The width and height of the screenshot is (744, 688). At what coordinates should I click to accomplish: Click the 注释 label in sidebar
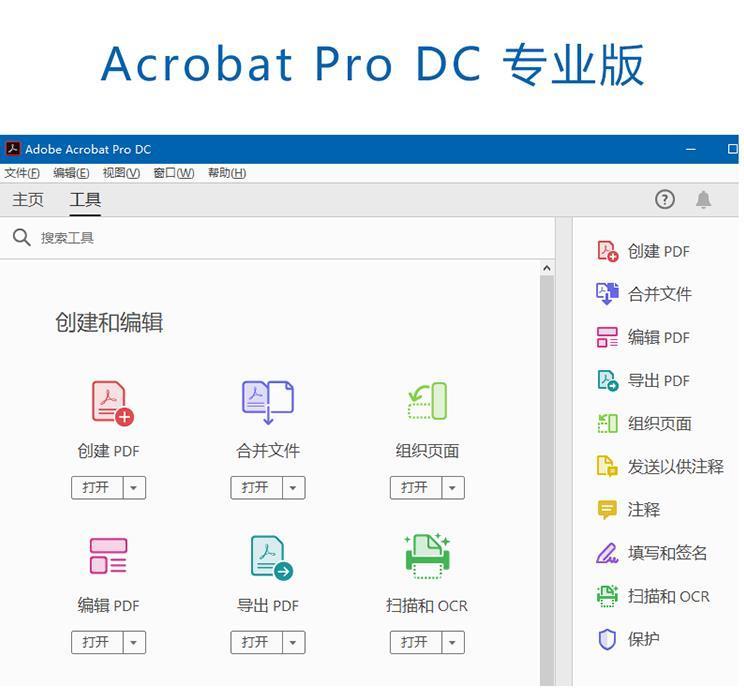(x=643, y=510)
